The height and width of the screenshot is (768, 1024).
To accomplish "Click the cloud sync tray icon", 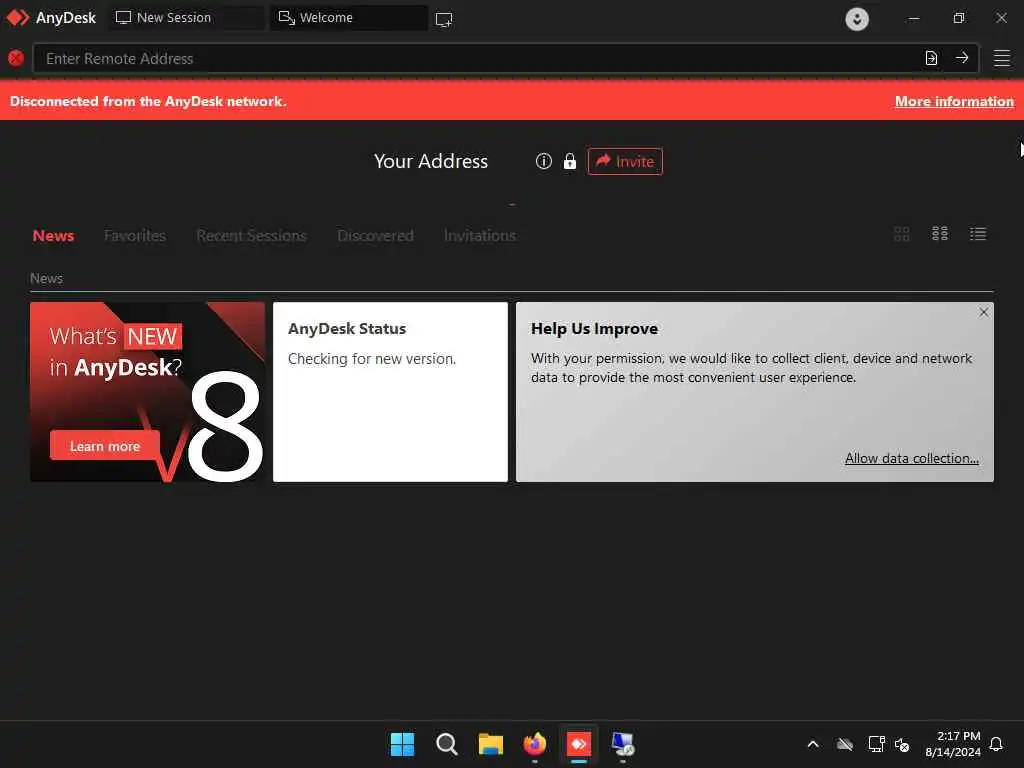I will 845,744.
